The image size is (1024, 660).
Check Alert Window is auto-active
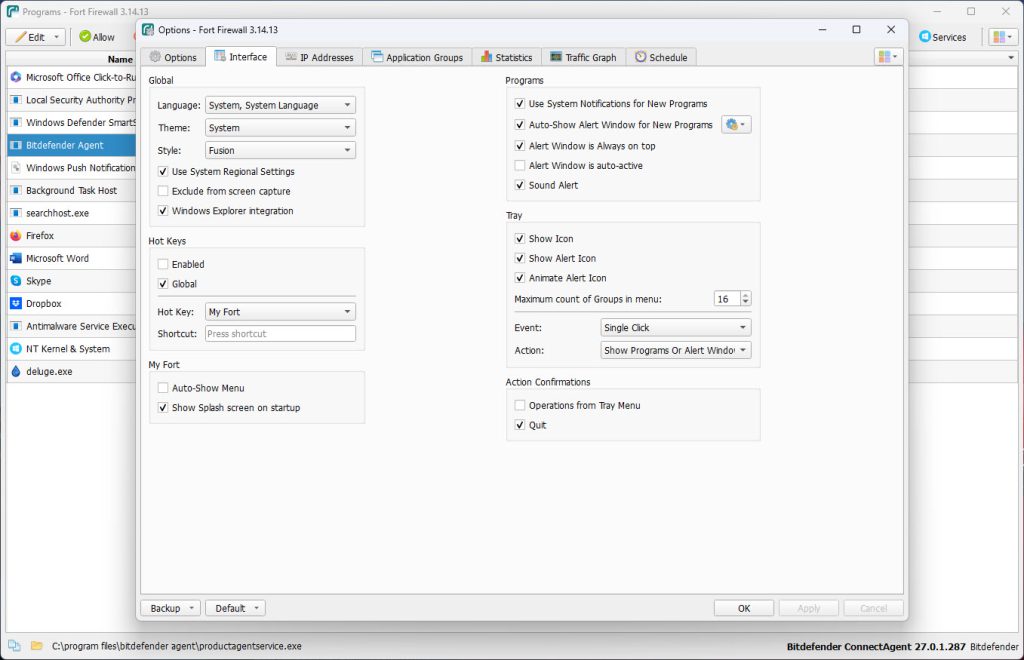(520, 165)
